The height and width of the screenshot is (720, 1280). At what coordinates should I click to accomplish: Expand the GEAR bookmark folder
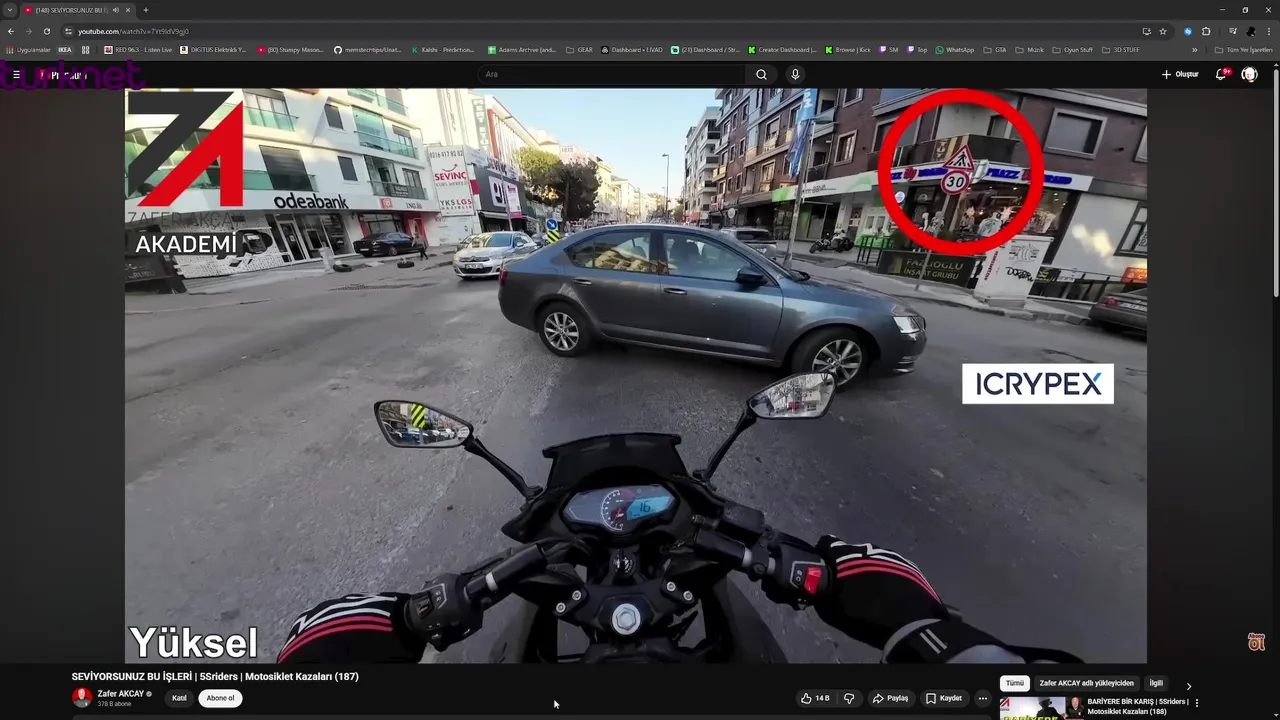(579, 49)
